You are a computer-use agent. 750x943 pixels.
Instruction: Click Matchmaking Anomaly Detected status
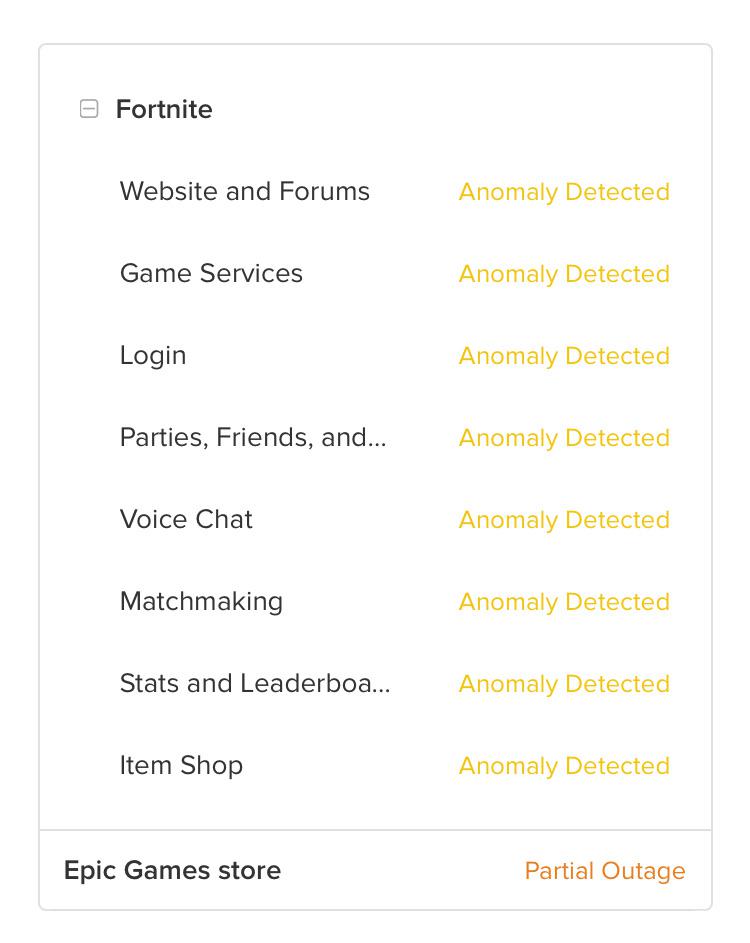(564, 602)
